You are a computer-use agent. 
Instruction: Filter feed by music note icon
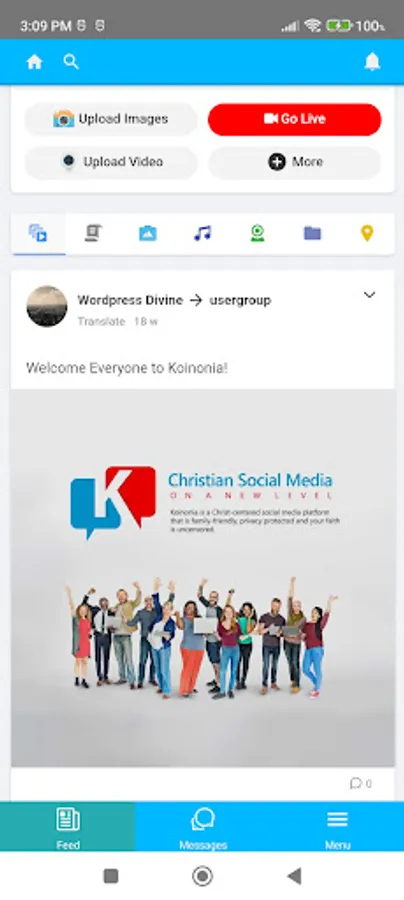tap(202, 233)
